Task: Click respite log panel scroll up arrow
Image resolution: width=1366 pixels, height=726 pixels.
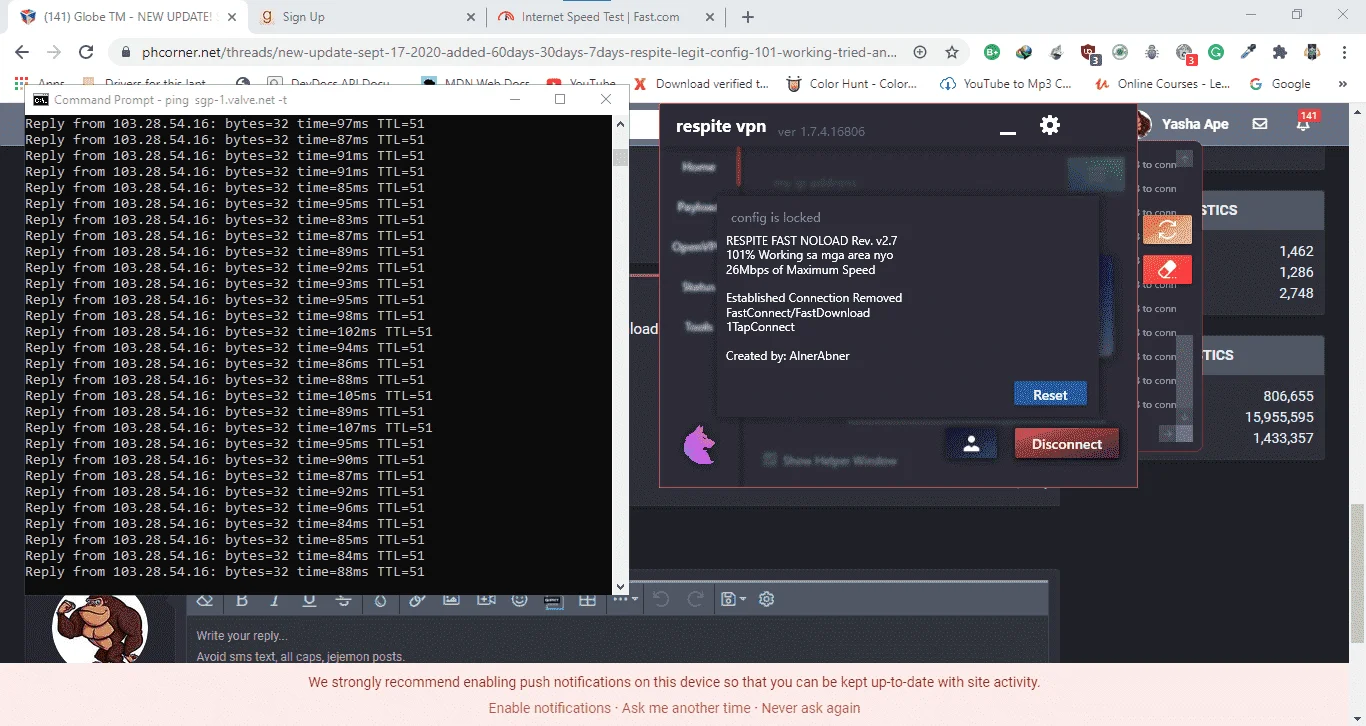Action: tap(1184, 158)
